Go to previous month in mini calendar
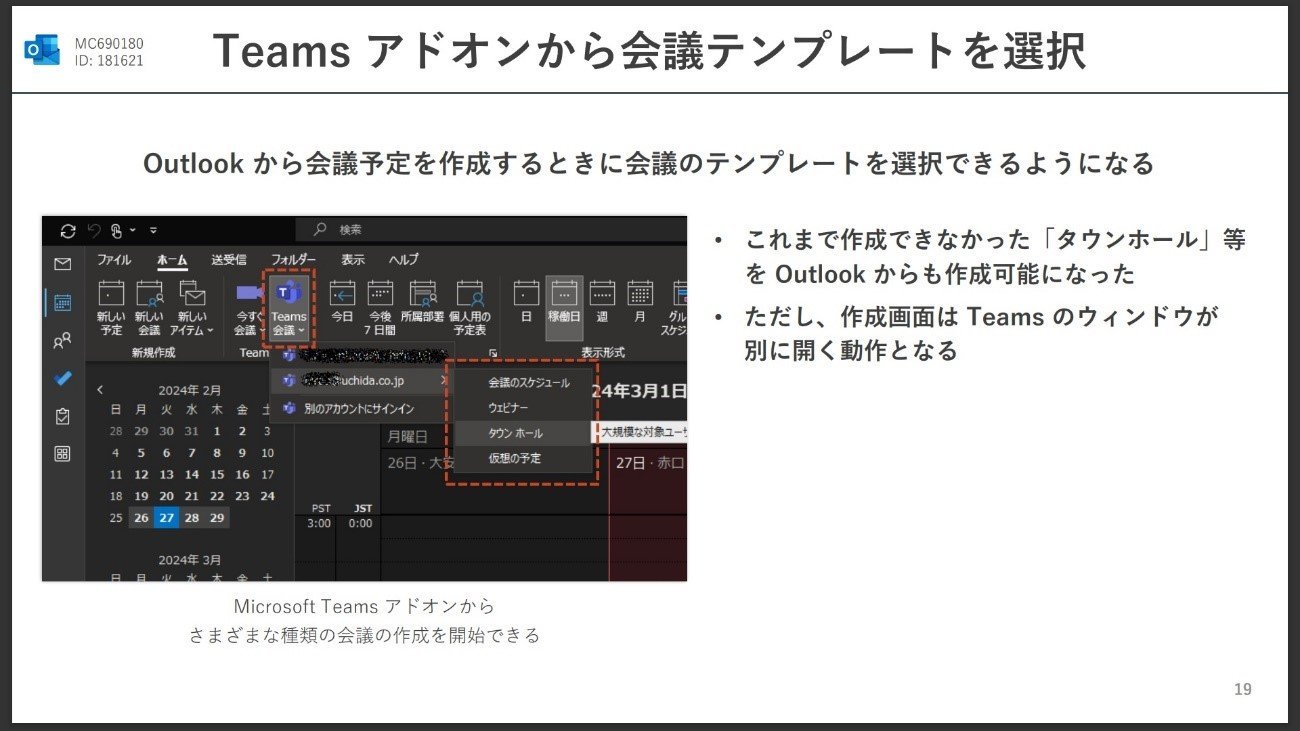This screenshot has height=731, width=1300. 100,390
